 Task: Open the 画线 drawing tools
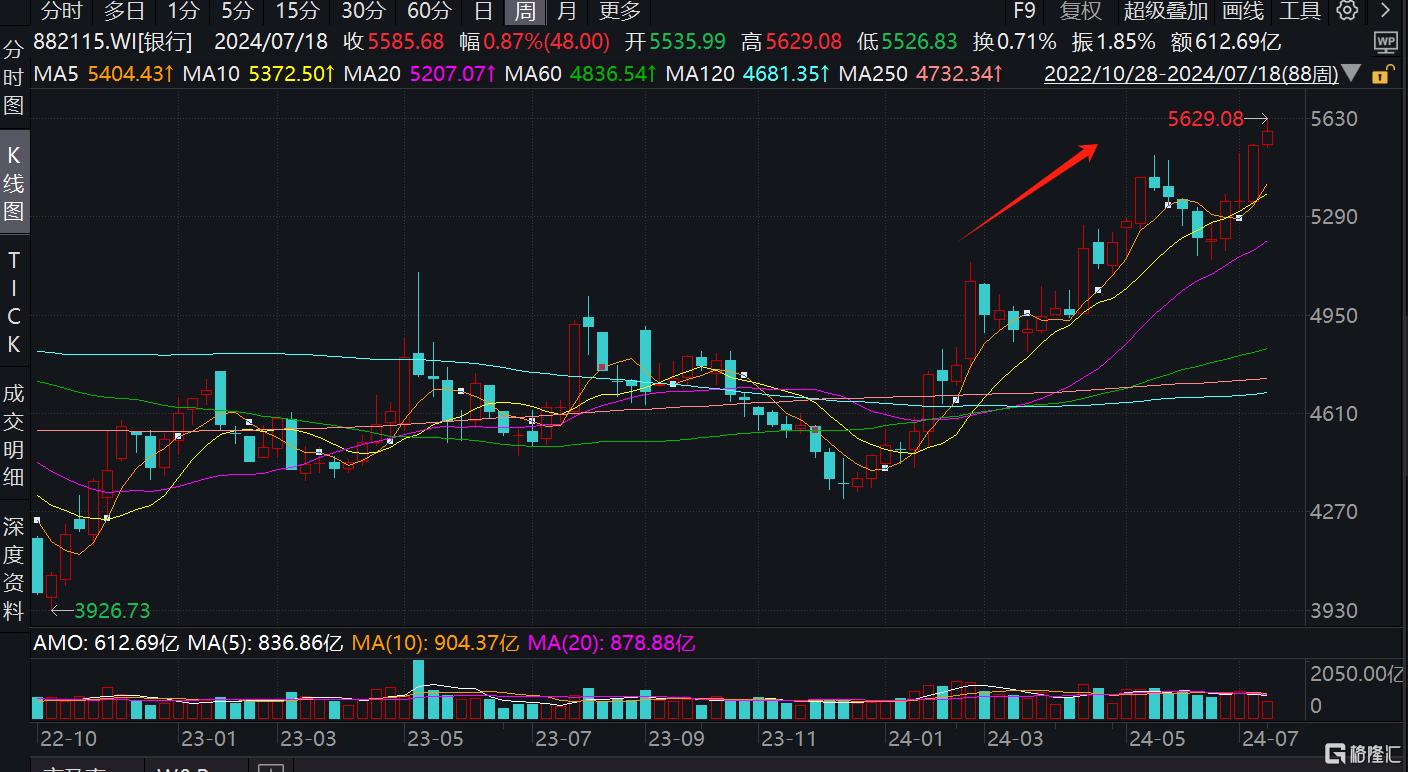coord(1243,11)
